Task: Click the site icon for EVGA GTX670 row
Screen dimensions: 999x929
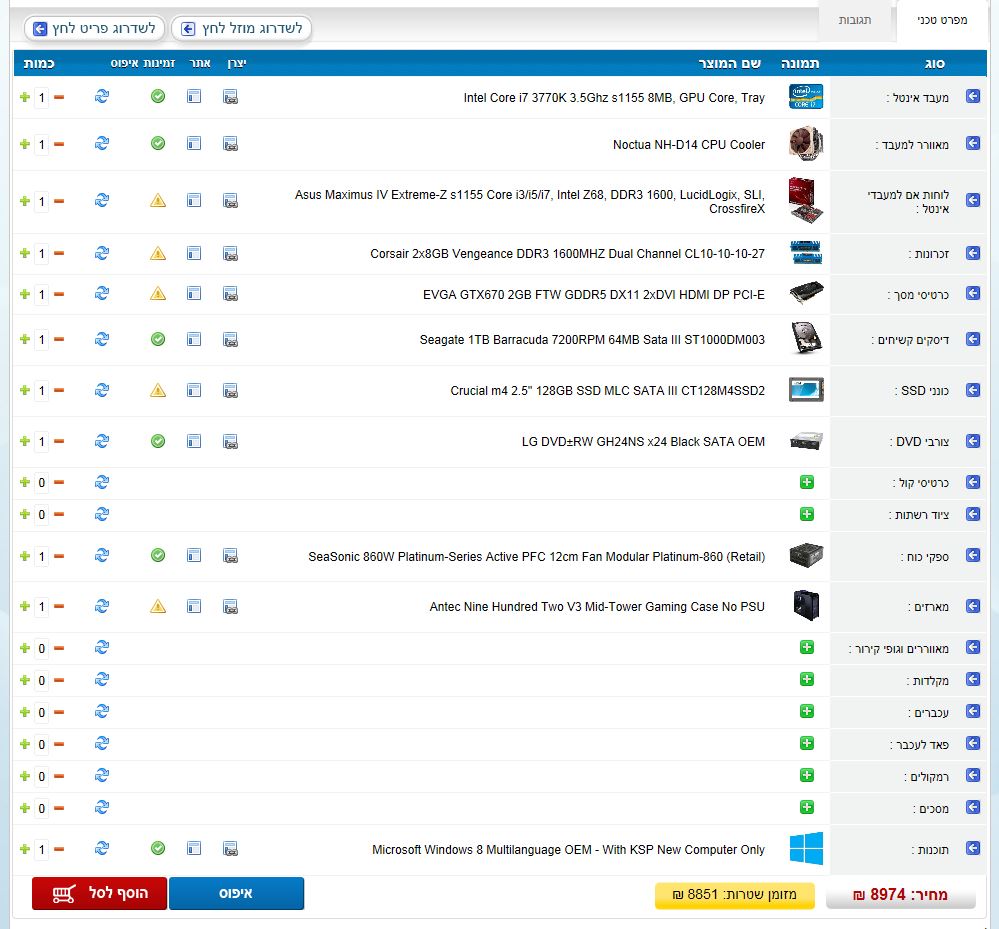Action: tap(194, 294)
